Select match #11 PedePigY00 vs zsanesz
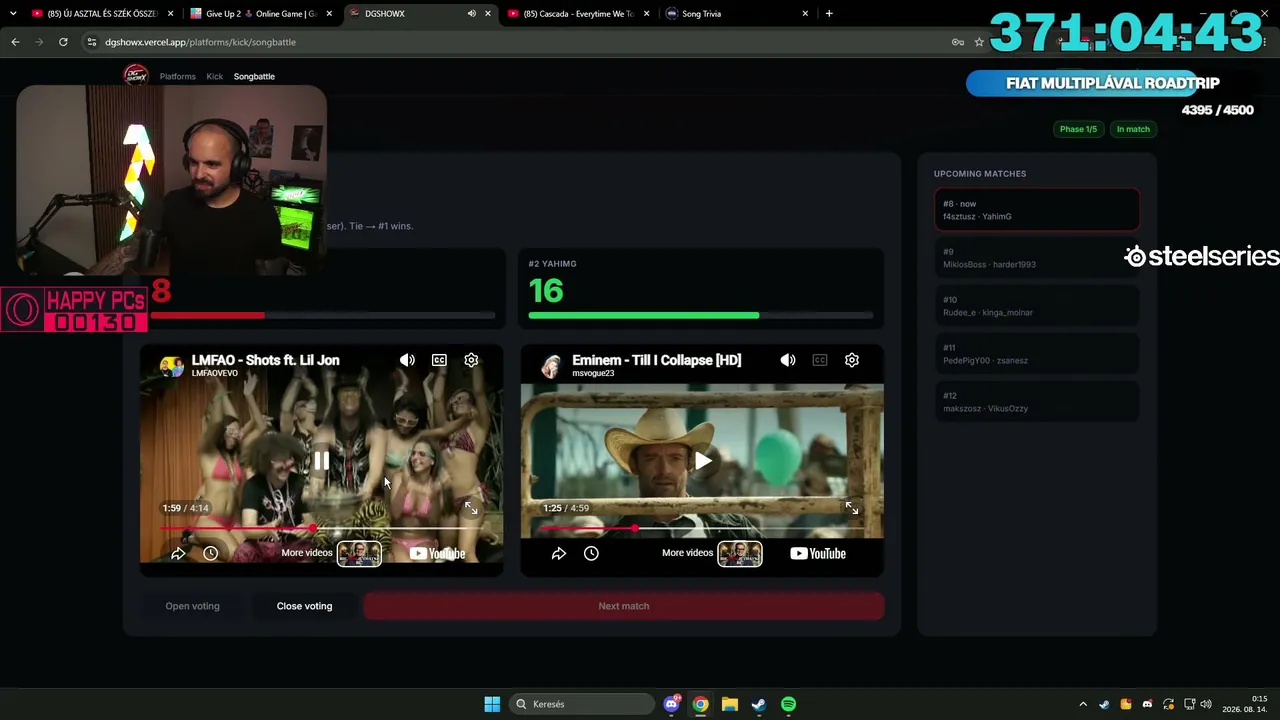 (1037, 354)
